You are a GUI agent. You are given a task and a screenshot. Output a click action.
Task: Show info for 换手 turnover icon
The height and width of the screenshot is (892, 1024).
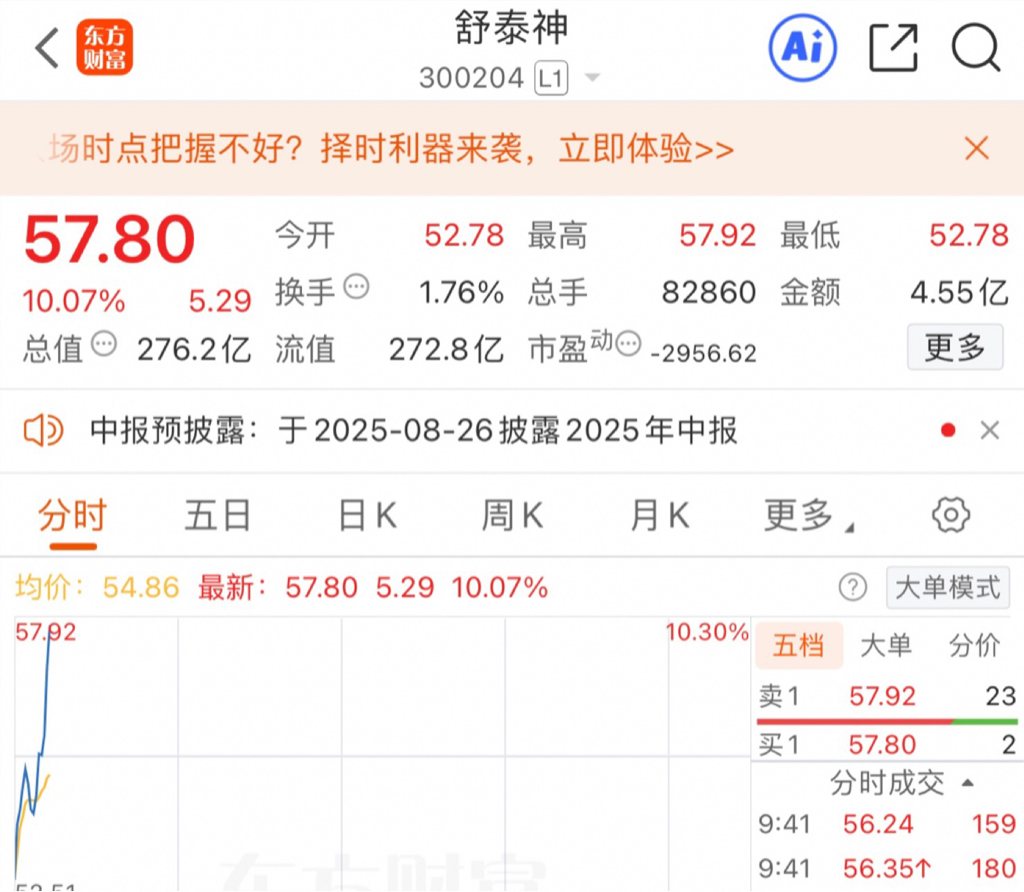[357, 286]
